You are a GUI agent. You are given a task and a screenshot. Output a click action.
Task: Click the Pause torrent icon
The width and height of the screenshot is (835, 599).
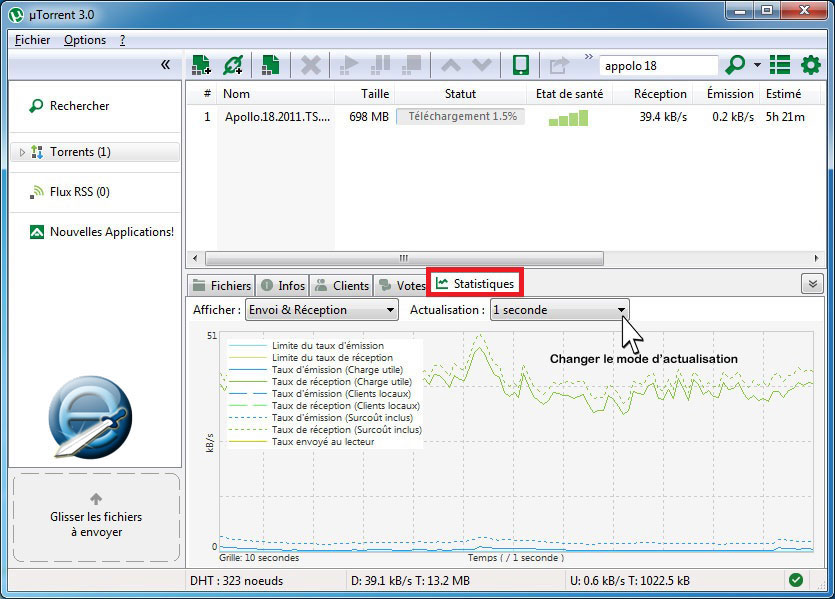pos(380,65)
